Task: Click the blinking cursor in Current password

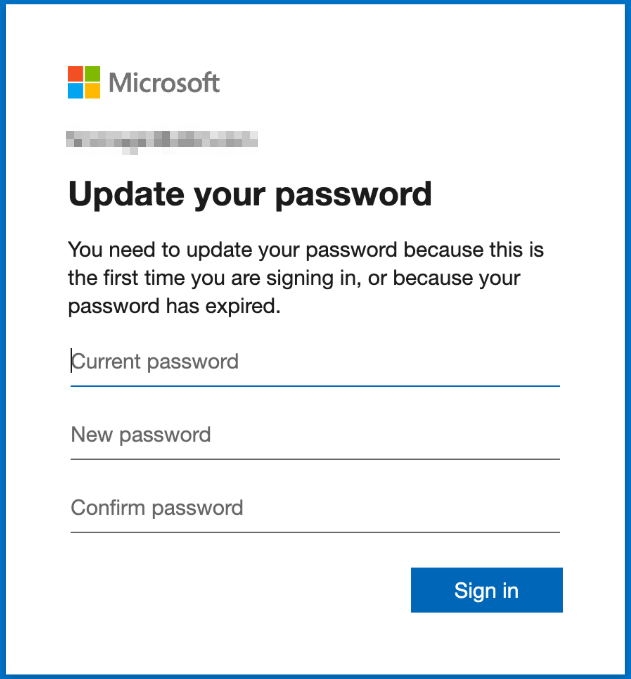Action: tap(71, 361)
